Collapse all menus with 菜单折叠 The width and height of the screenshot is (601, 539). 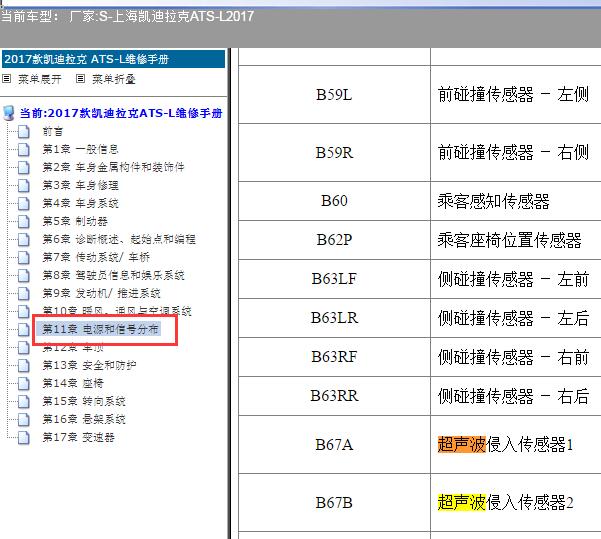[114, 79]
